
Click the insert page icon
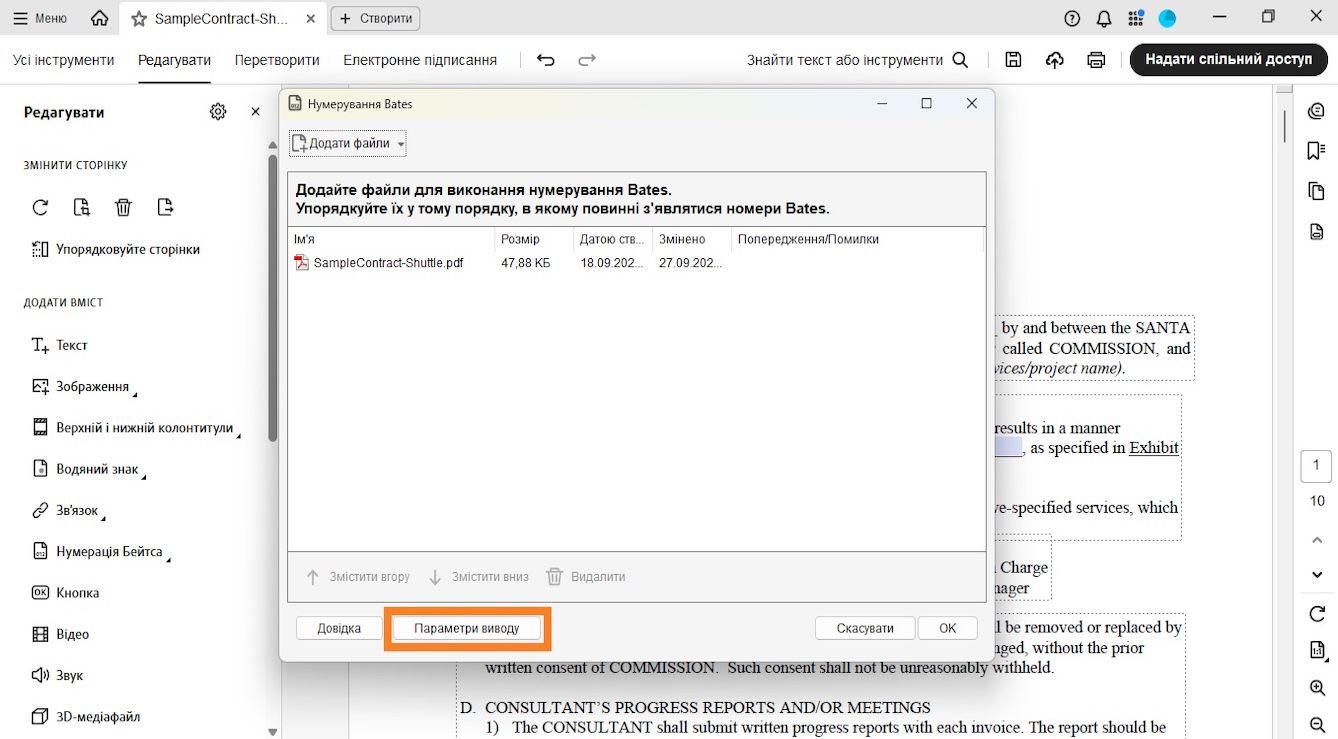click(165, 207)
